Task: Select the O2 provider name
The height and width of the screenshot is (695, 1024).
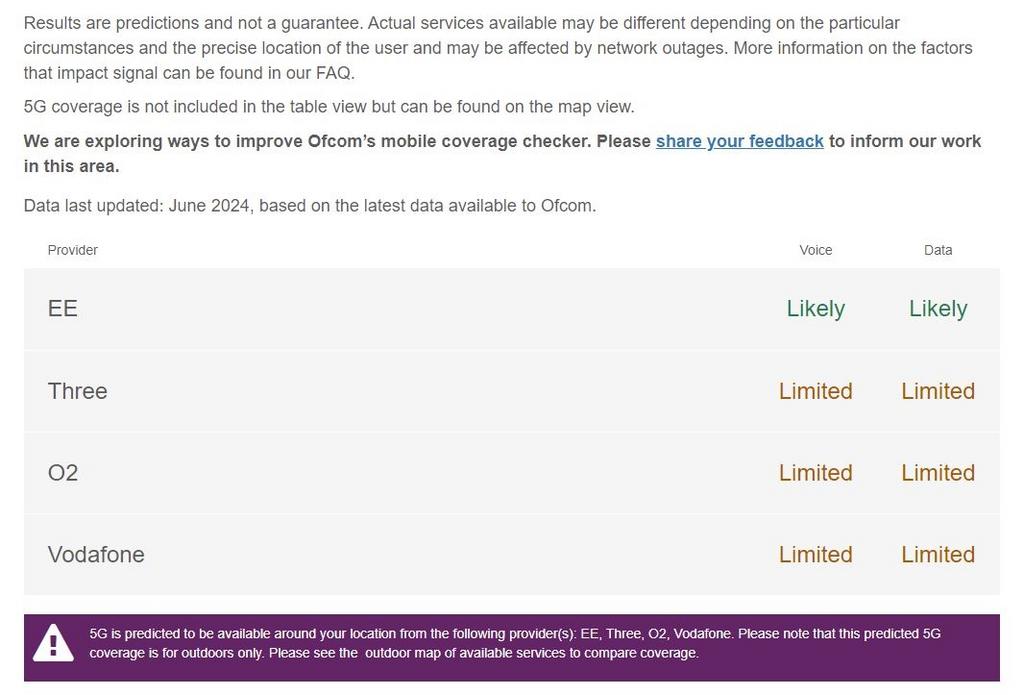Action: click(63, 472)
